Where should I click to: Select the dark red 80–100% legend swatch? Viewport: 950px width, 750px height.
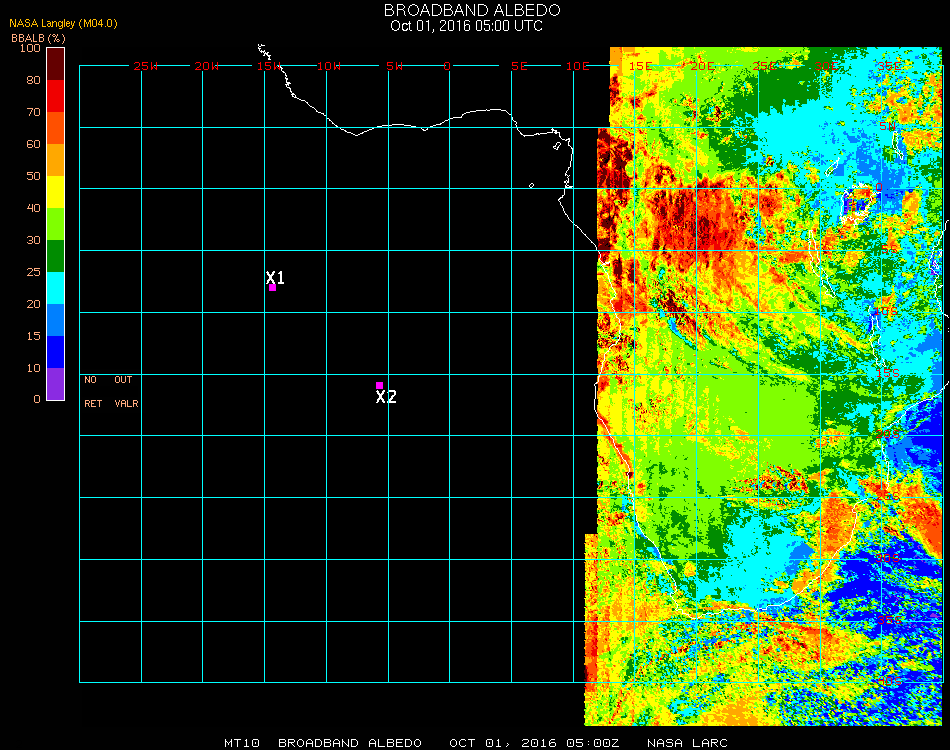(56, 63)
